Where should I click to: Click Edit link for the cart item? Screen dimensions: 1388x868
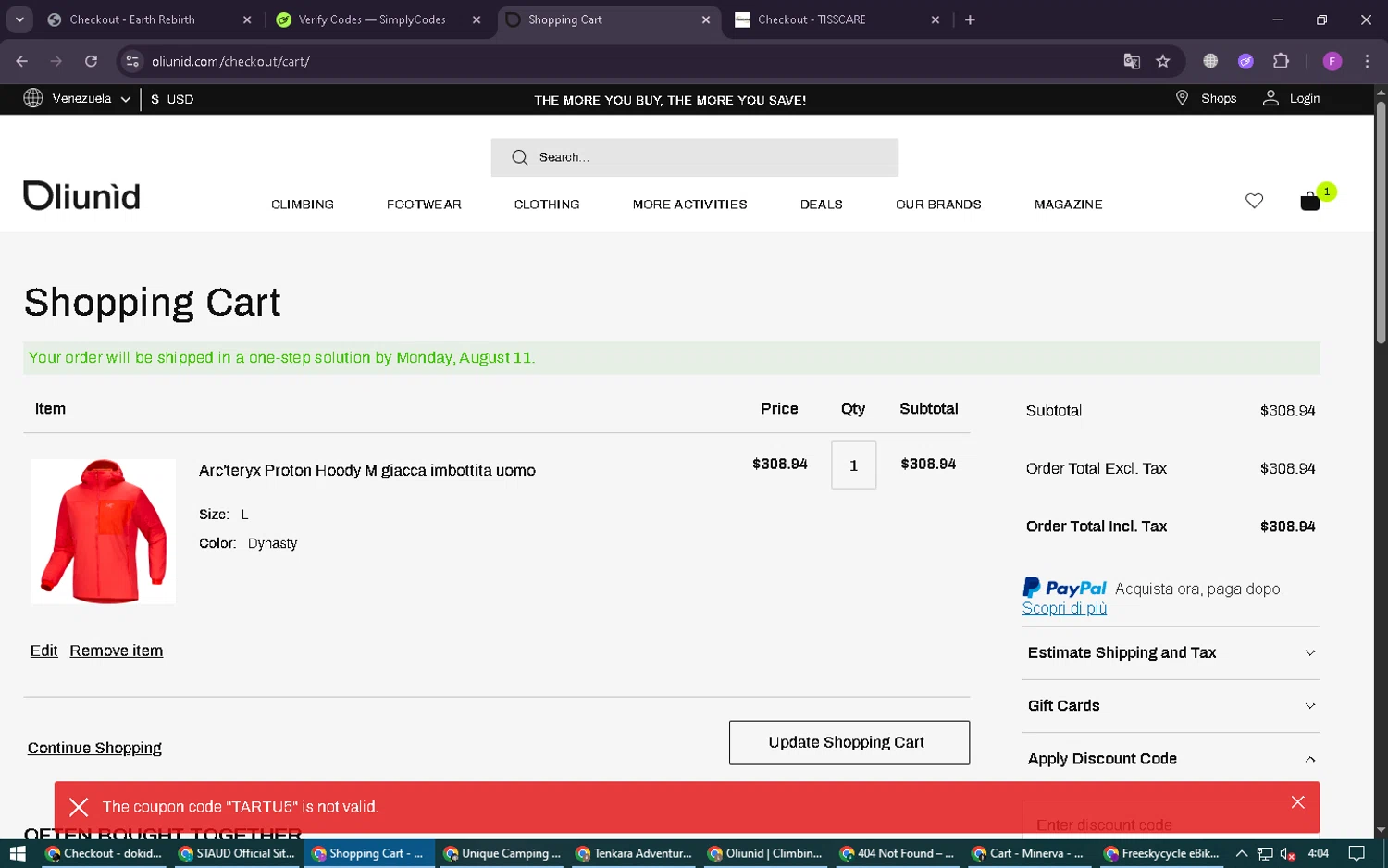[43, 651]
